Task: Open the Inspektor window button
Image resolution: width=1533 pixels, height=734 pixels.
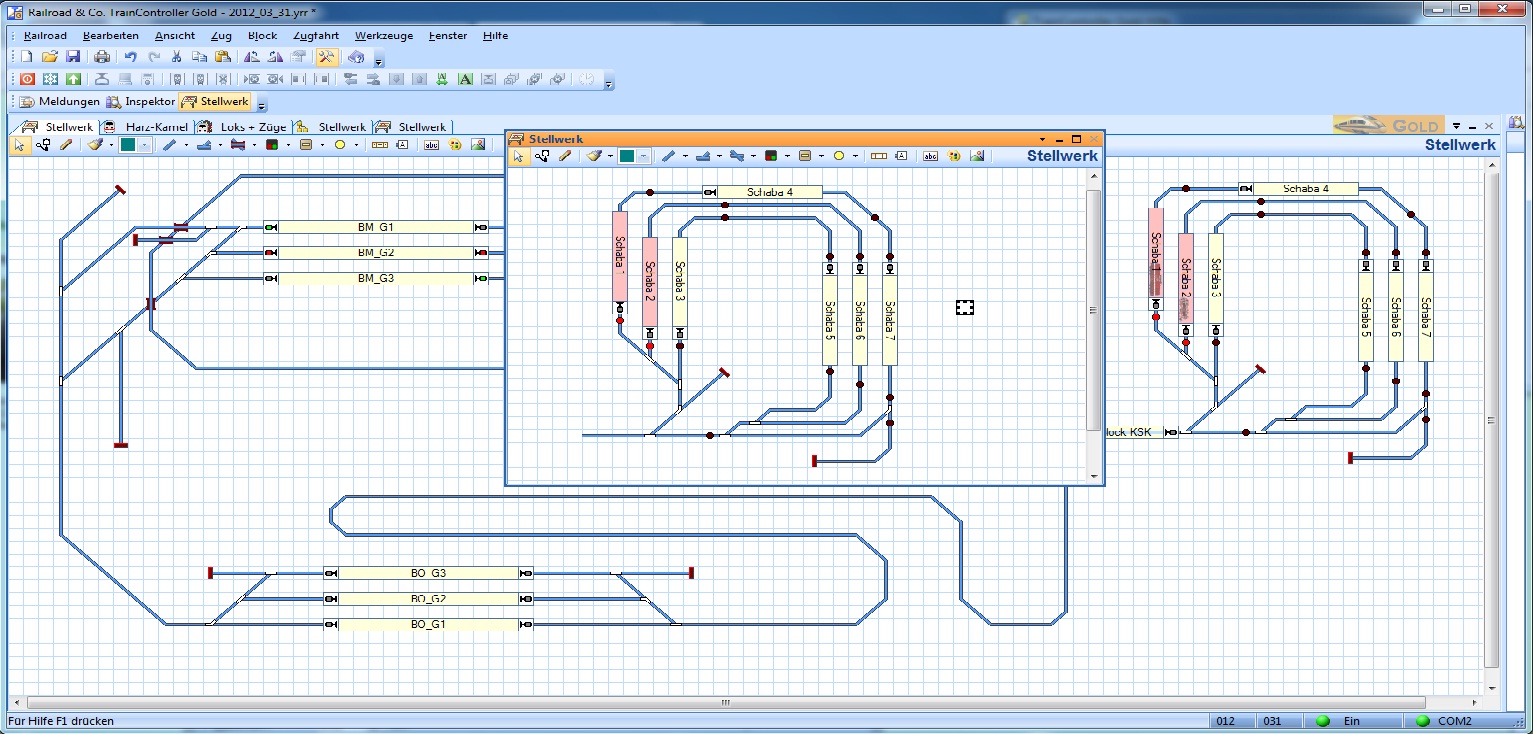Action: [142, 102]
